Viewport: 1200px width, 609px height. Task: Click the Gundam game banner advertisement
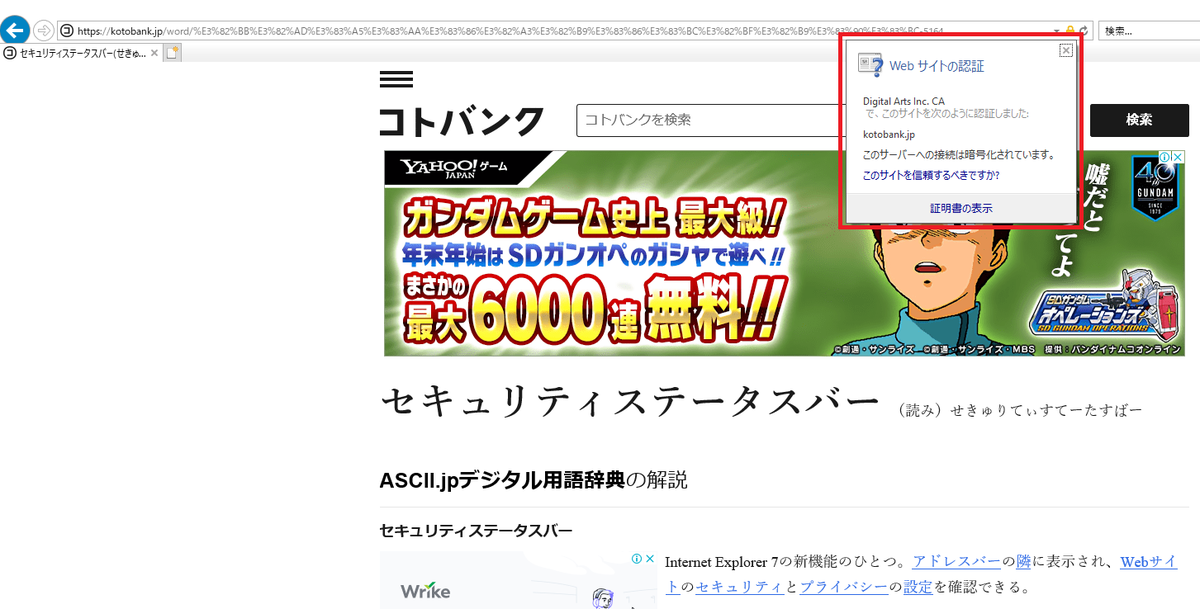pyautogui.click(x=784, y=253)
